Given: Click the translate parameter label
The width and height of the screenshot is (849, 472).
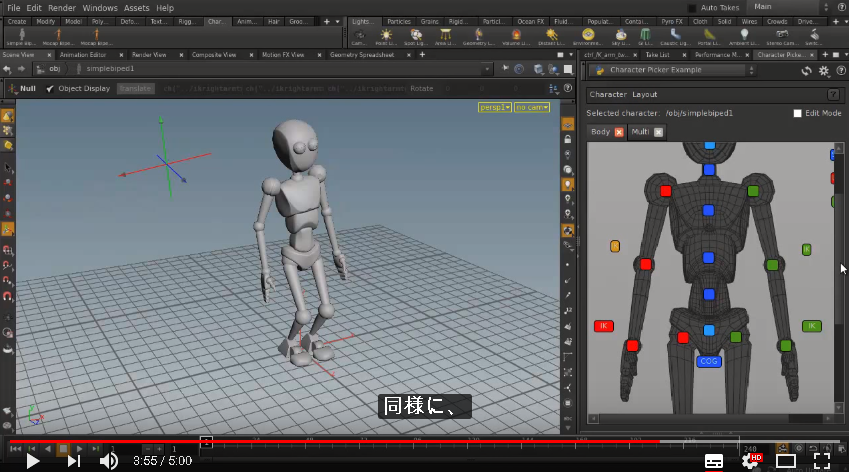Looking at the screenshot, I should pos(135,88).
